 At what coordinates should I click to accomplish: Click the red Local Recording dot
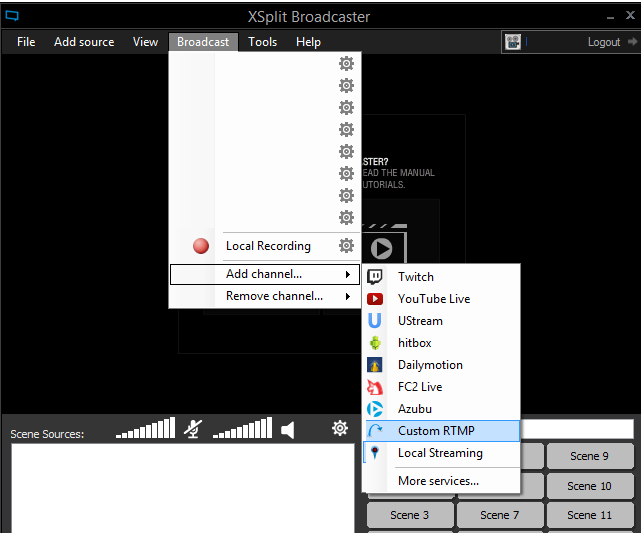[x=201, y=246]
